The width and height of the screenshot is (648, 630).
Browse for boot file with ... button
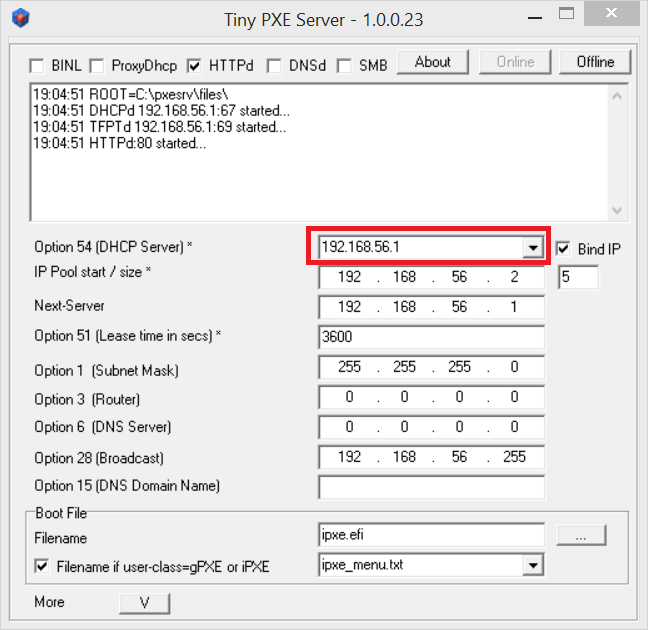click(581, 535)
